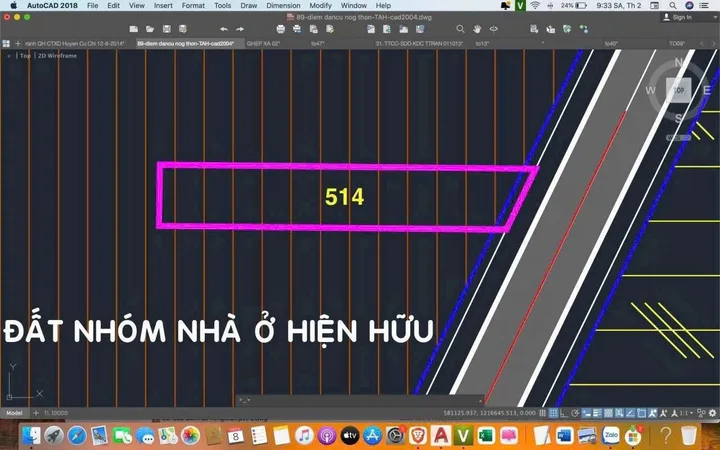
Task: Click the Print Preview icon
Action: [x=297, y=29]
